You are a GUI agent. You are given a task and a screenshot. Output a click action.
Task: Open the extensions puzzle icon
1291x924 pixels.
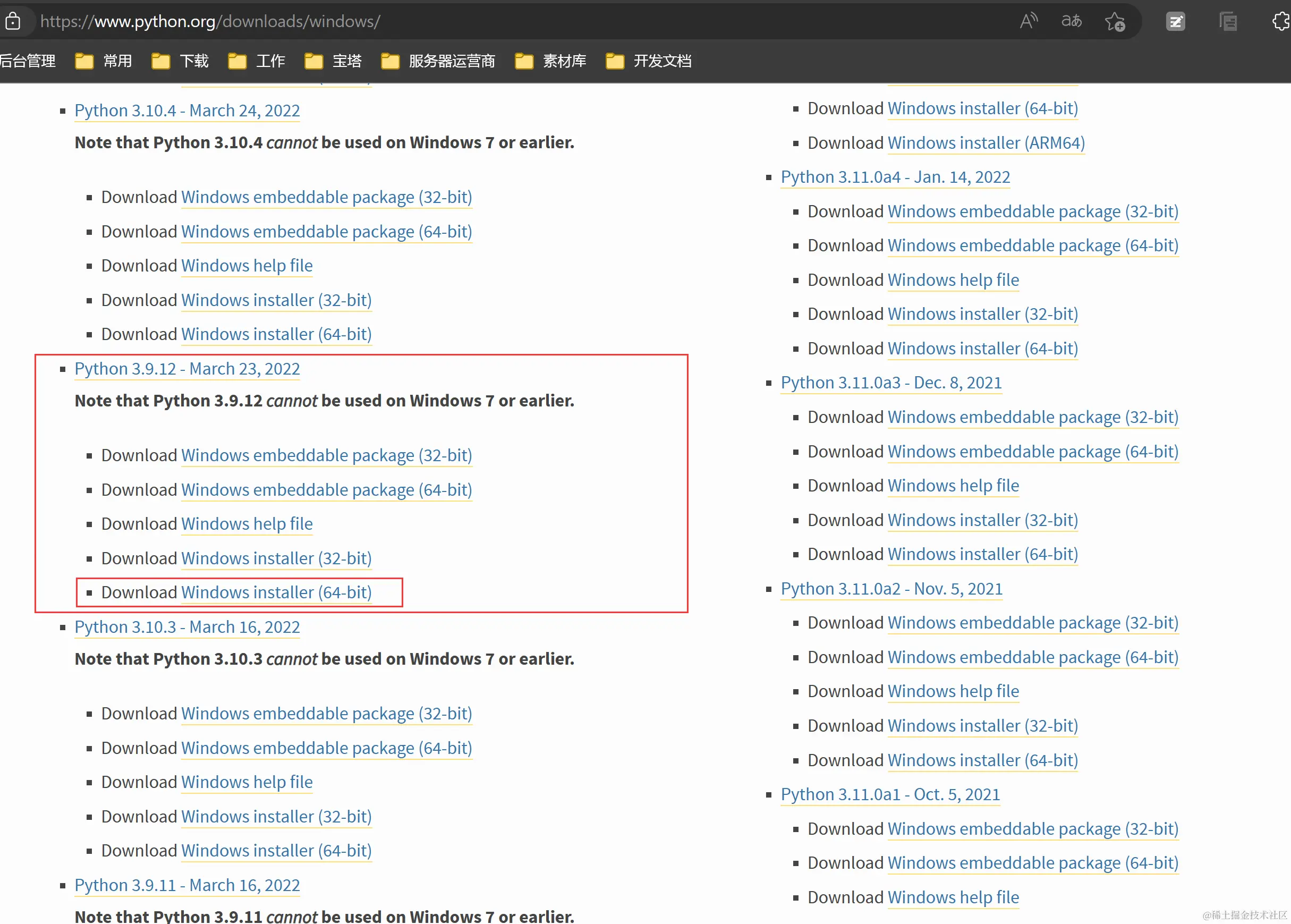(1280, 22)
